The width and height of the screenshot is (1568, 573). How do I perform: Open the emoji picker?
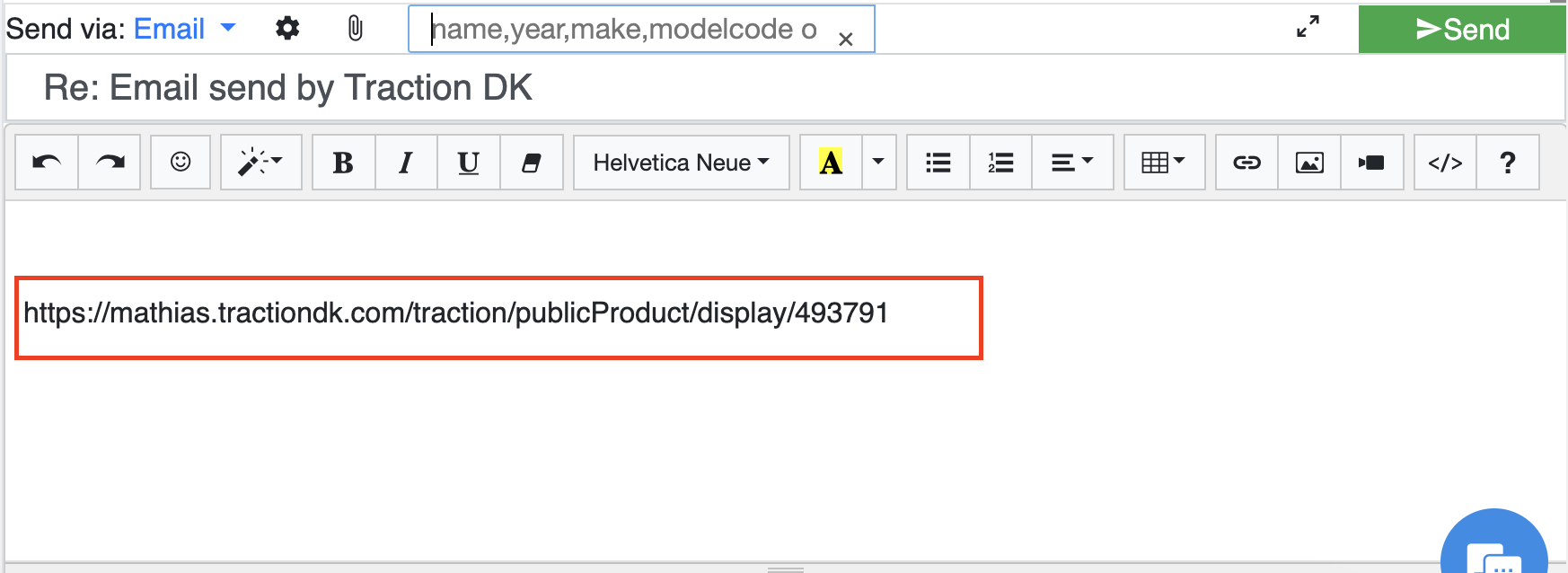pyautogui.click(x=181, y=163)
